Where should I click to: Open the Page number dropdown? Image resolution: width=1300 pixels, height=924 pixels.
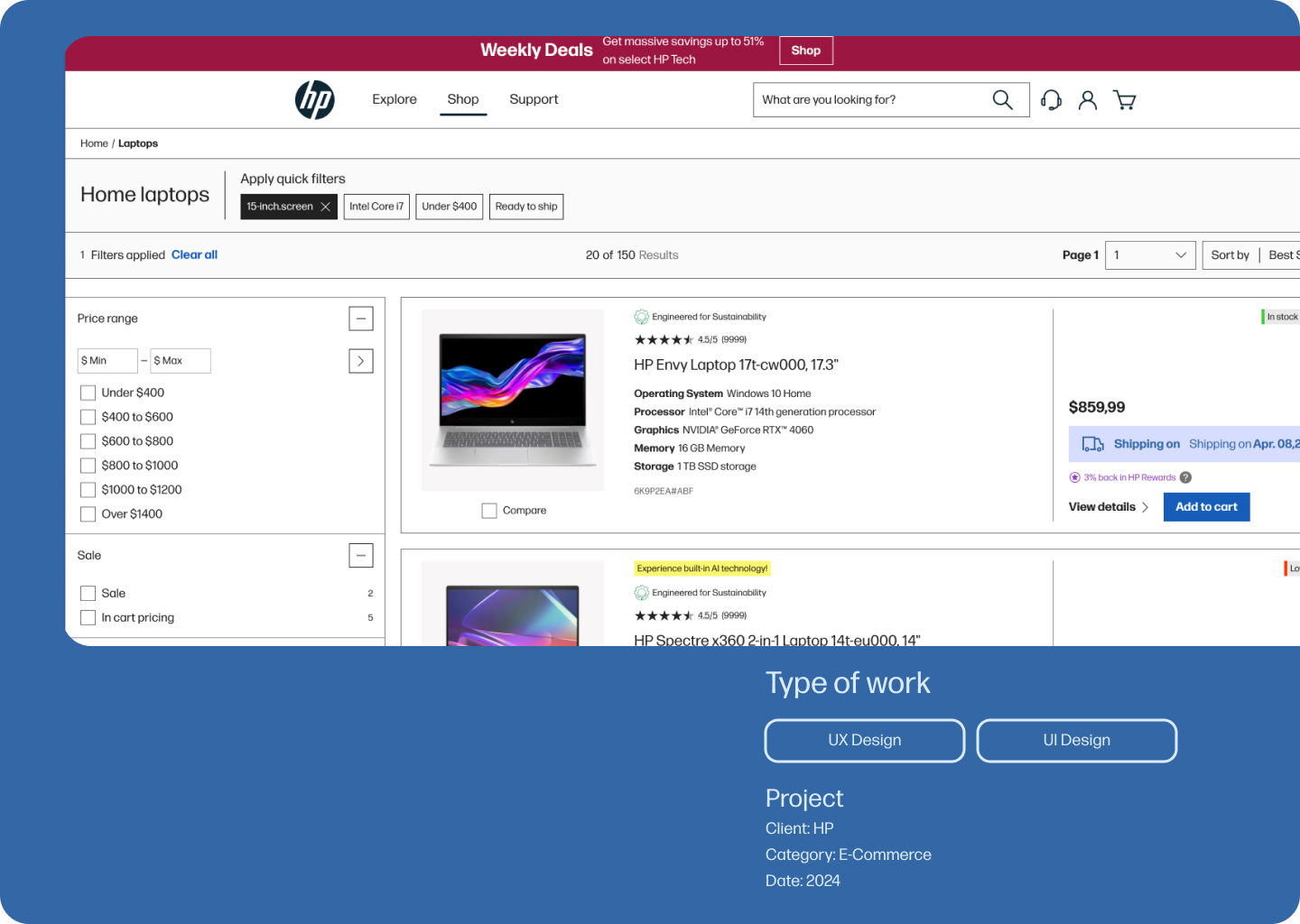tap(1150, 255)
